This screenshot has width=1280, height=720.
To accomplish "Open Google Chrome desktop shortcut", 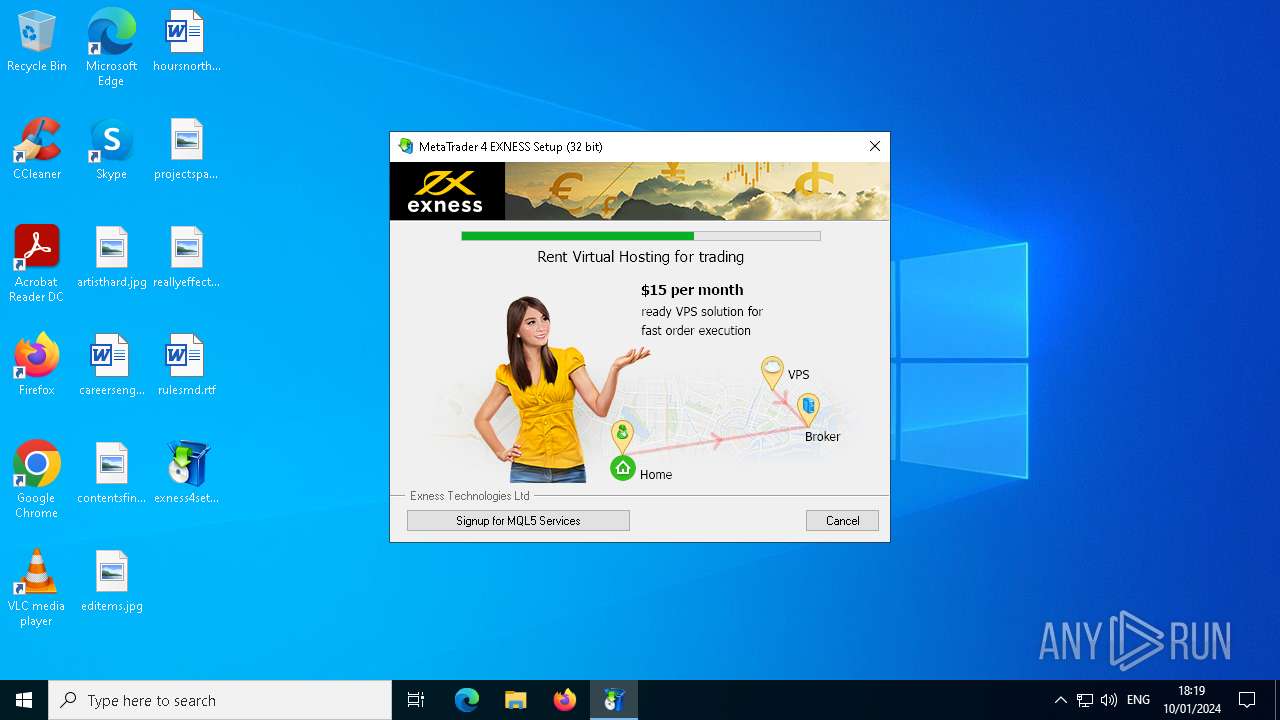I will point(37,479).
